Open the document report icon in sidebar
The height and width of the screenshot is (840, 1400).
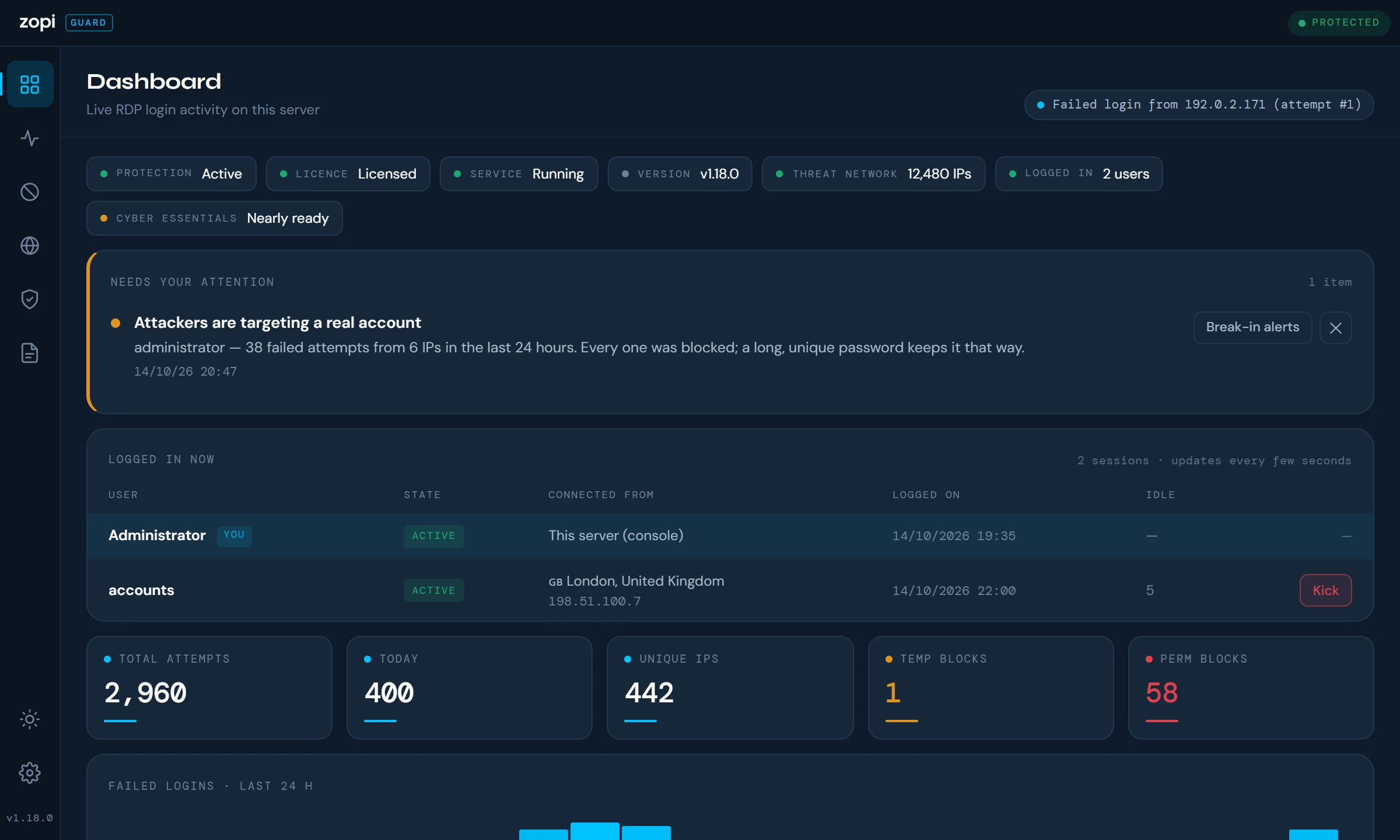coord(30,353)
